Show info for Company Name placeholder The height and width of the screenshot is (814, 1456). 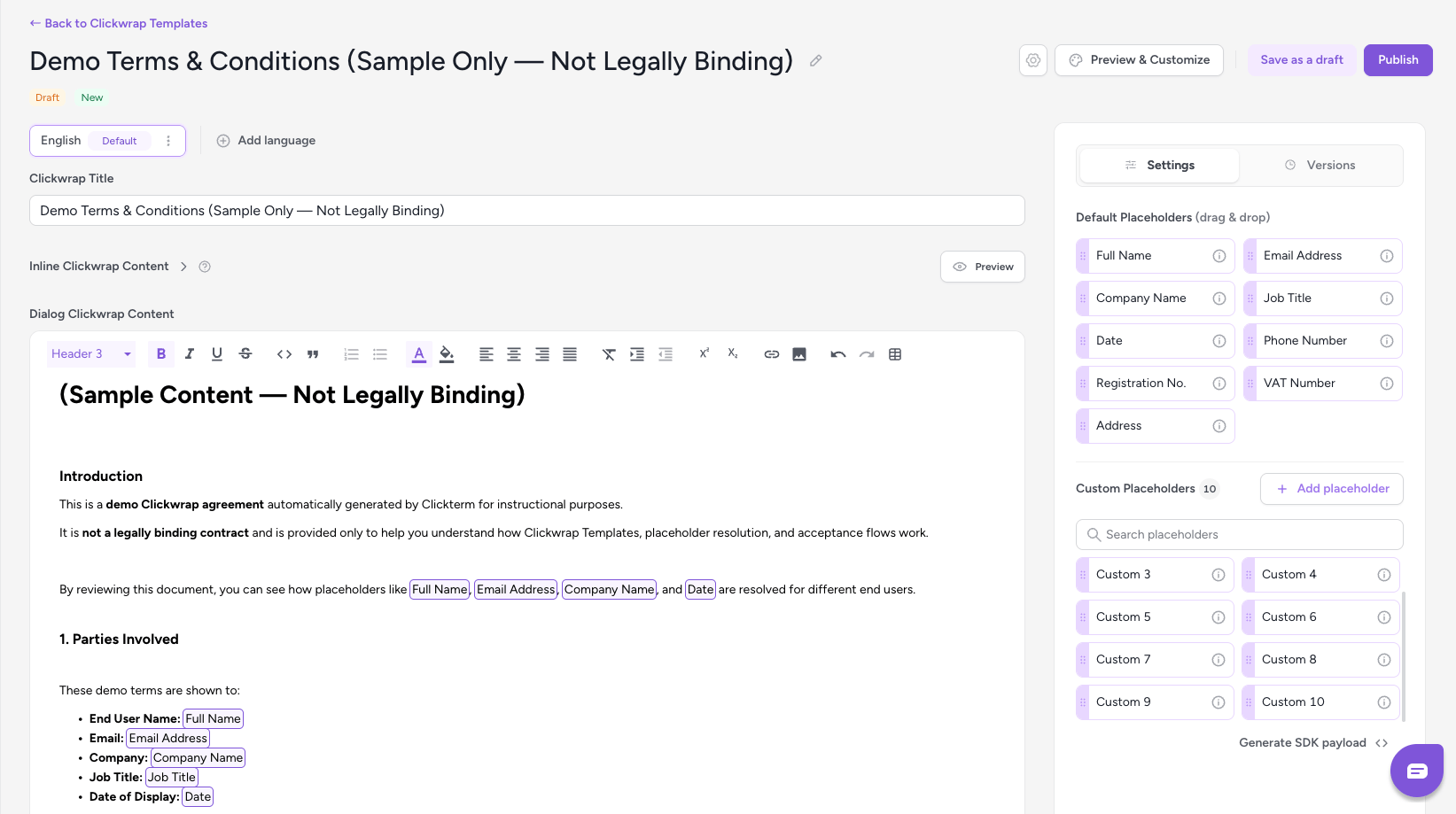[x=1219, y=298]
